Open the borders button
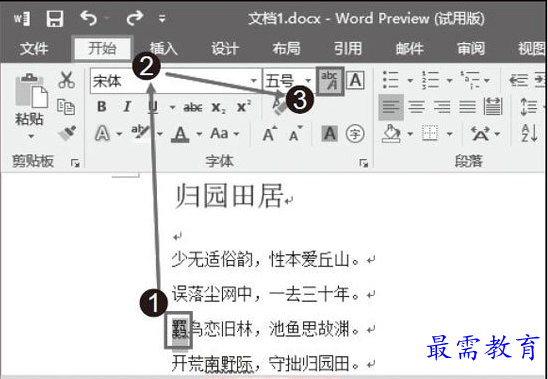548x379 pixels. (x=431, y=134)
